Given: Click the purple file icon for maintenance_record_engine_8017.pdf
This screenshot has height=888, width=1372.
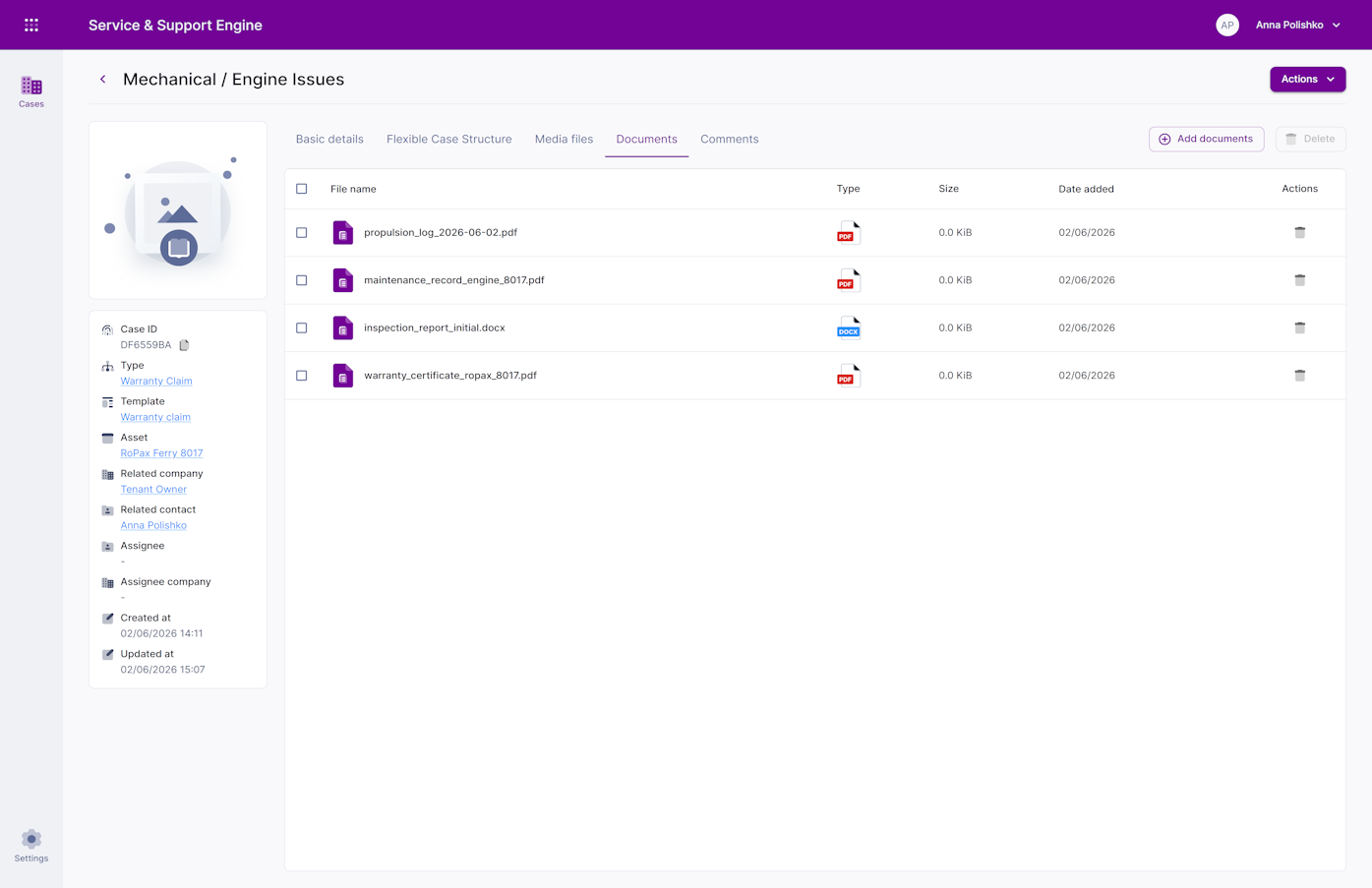Looking at the screenshot, I should click(342, 280).
